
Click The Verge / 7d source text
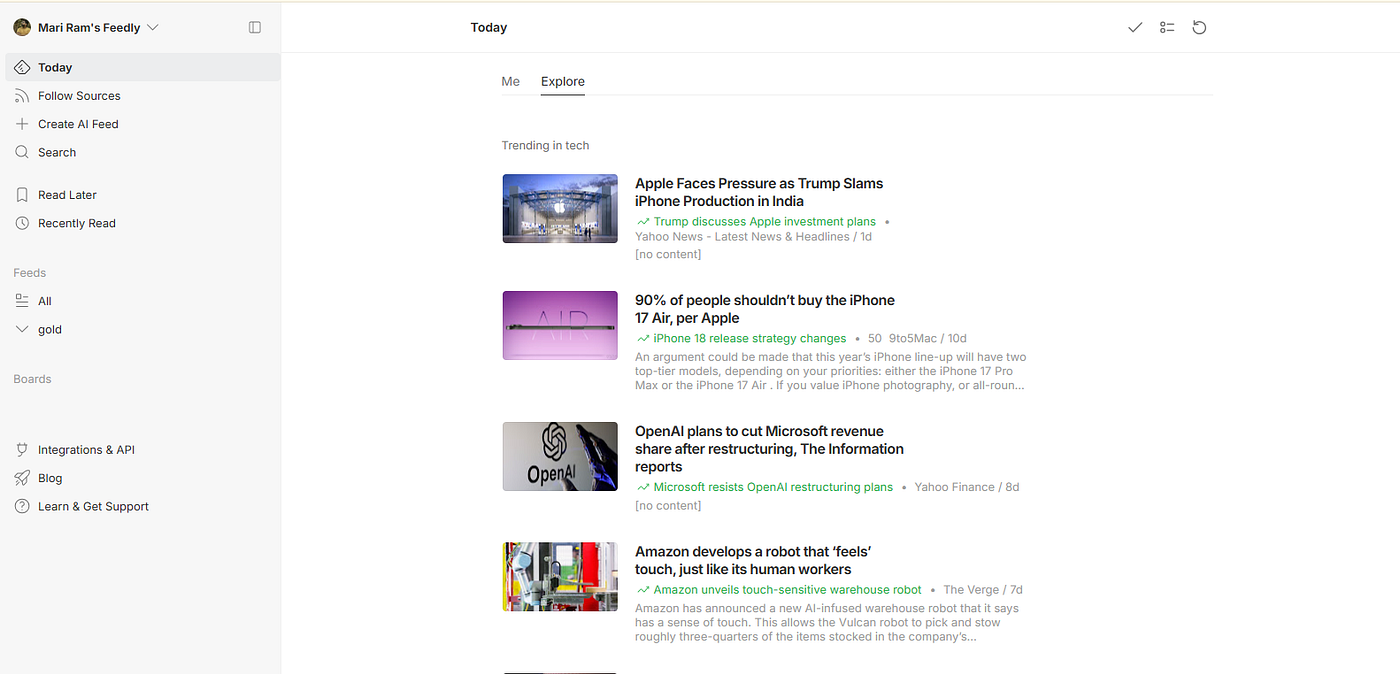tap(983, 590)
